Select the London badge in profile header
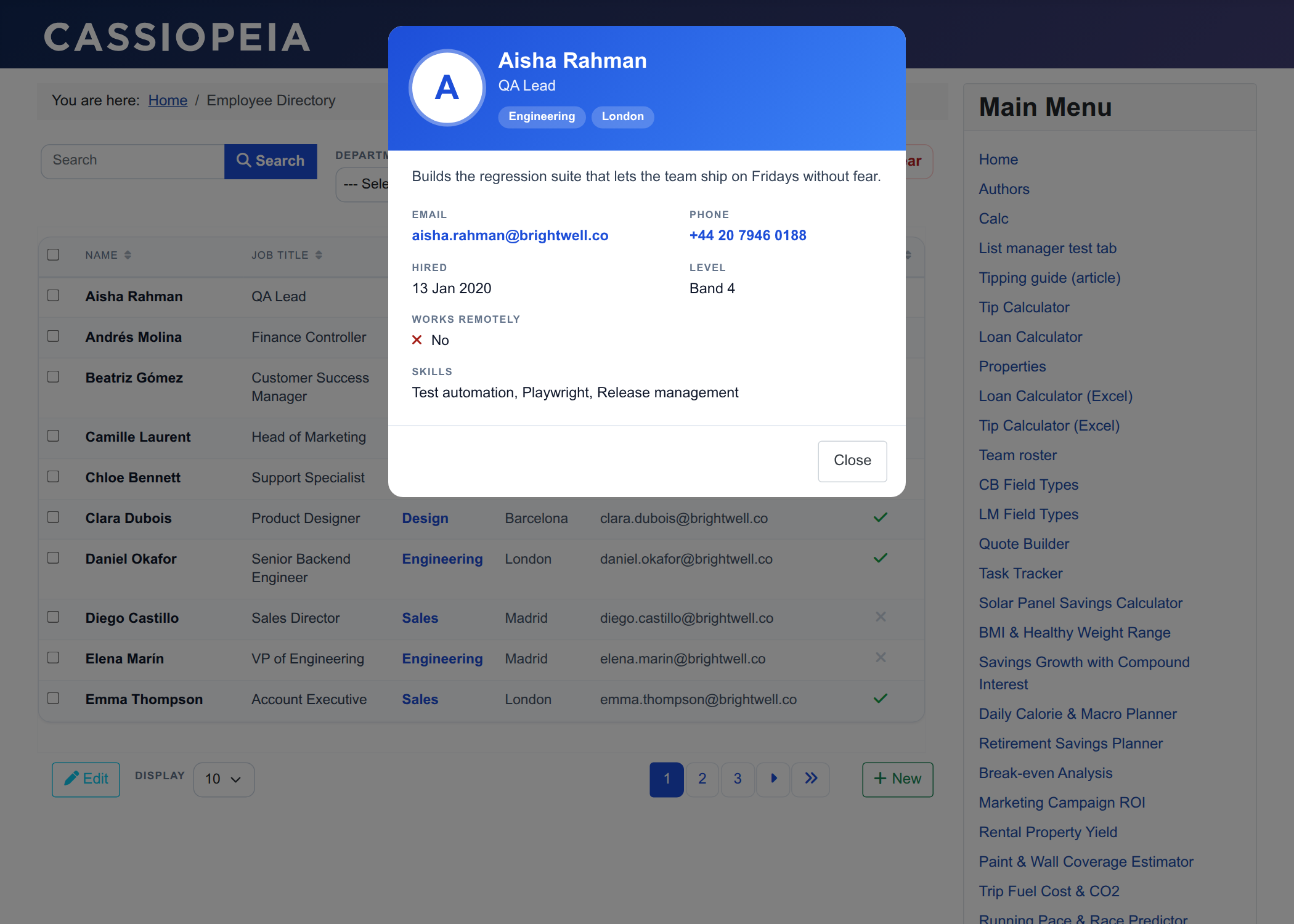The image size is (1294, 924). click(622, 116)
